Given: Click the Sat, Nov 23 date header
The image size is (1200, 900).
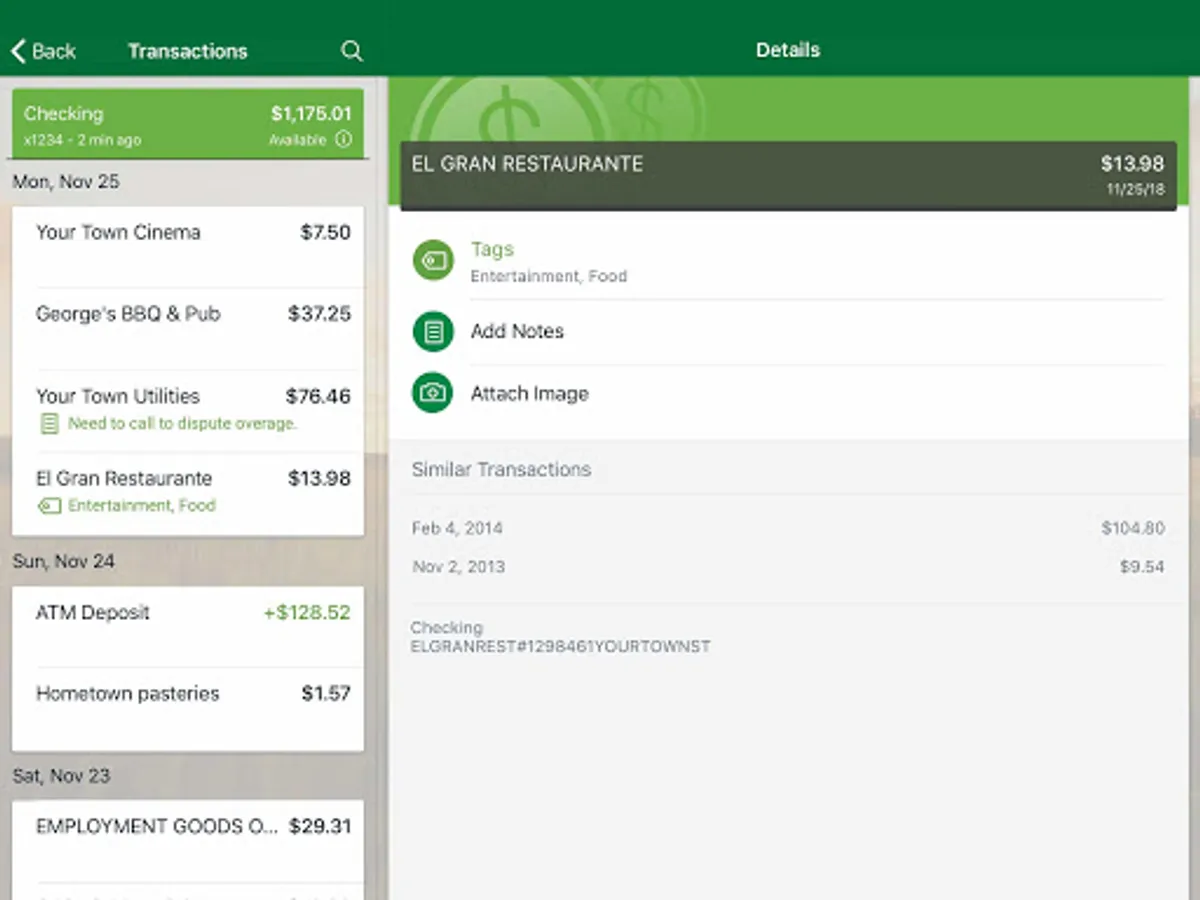Looking at the screenshot, I should click(61, 776).
